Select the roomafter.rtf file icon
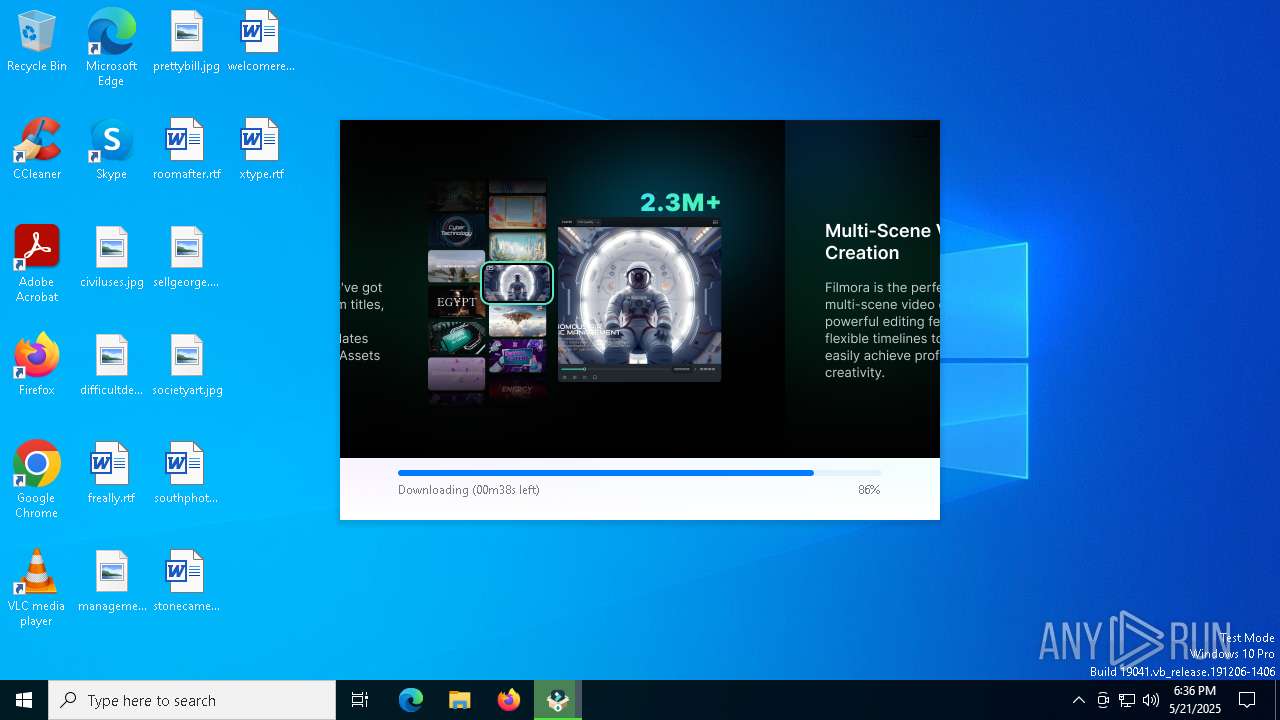This screenshot has height=720, width=1280. click(x=186, y=150)
